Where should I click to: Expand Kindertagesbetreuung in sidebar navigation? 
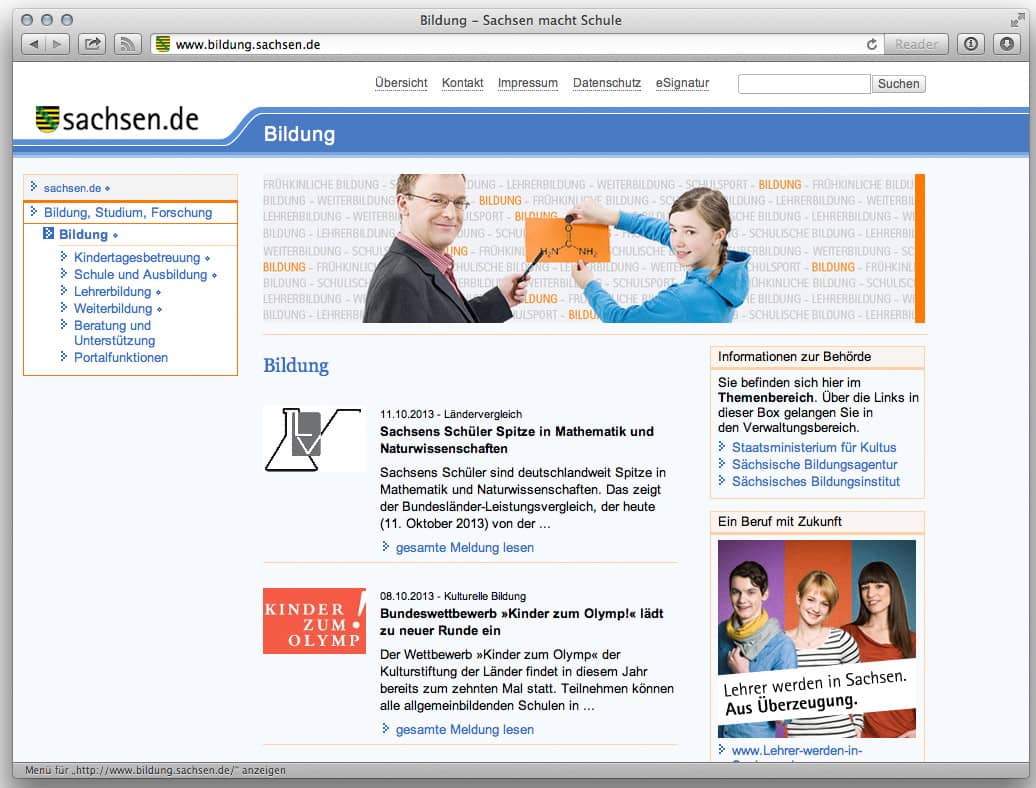coord(137,258)
